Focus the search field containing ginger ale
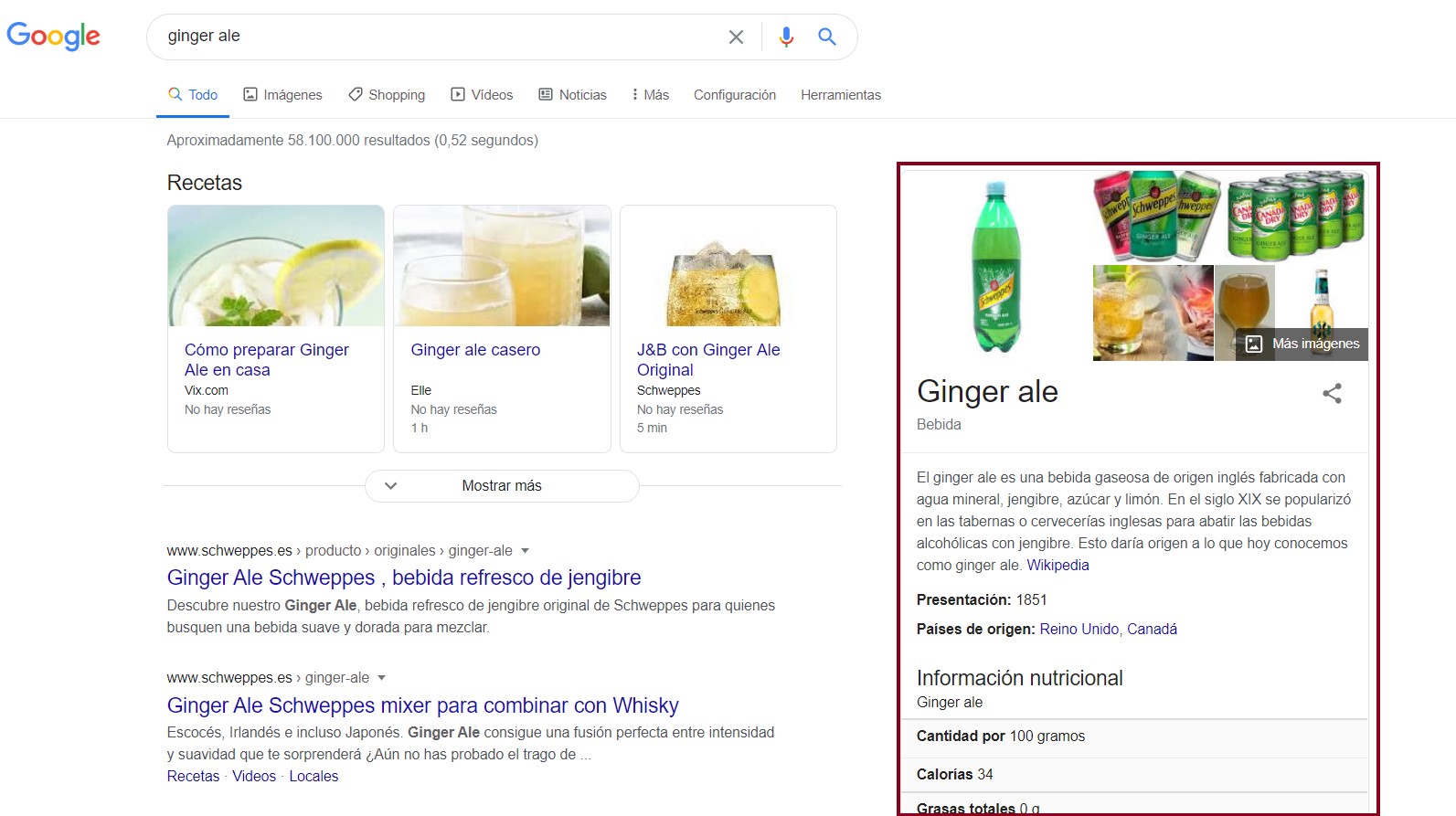The image size is (1456, 816). pos(439,37)
